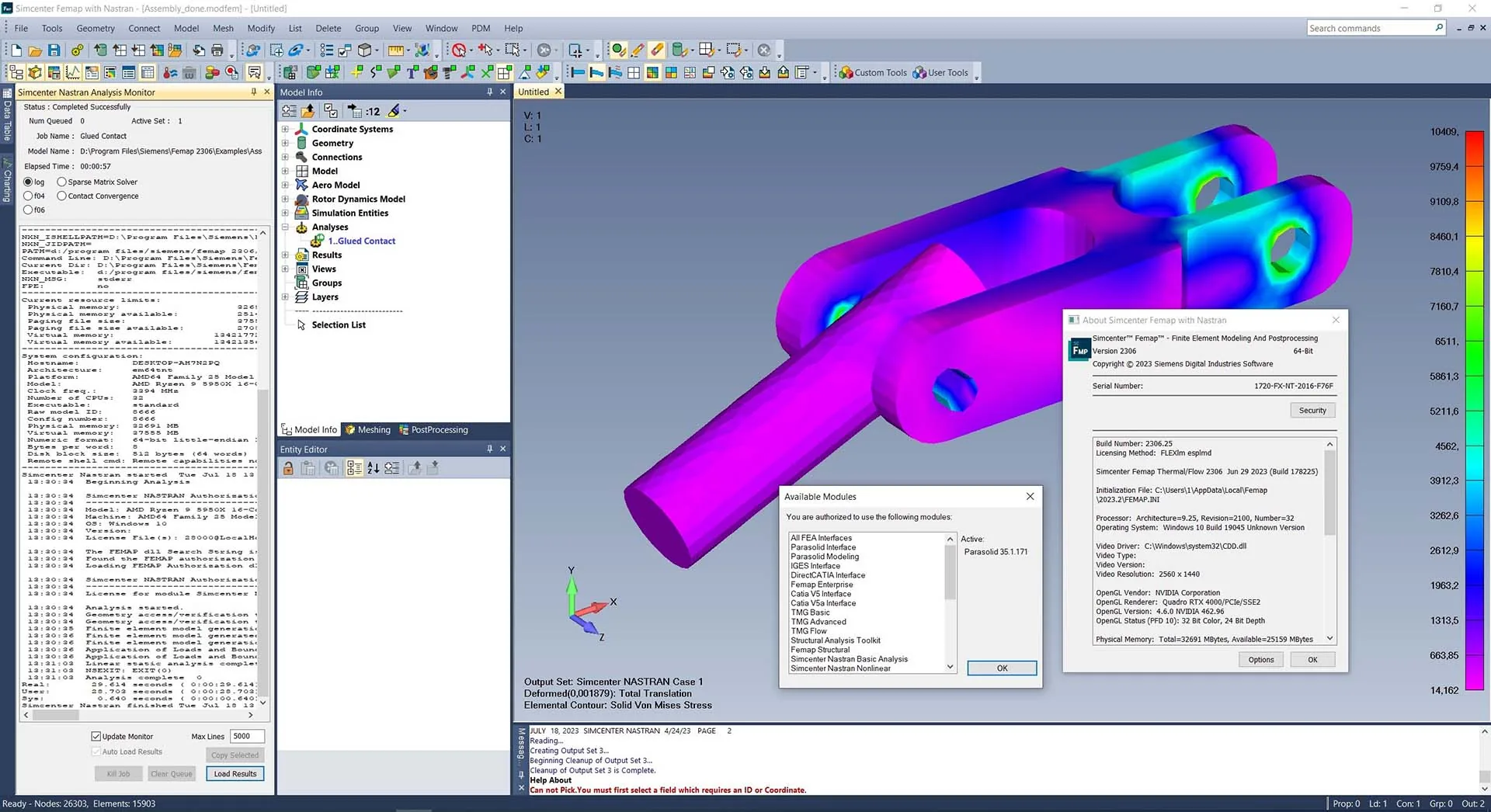Expand the Coordinate Systems tree node
Screen dimensions: 1491x812
(x=285, y=130)
